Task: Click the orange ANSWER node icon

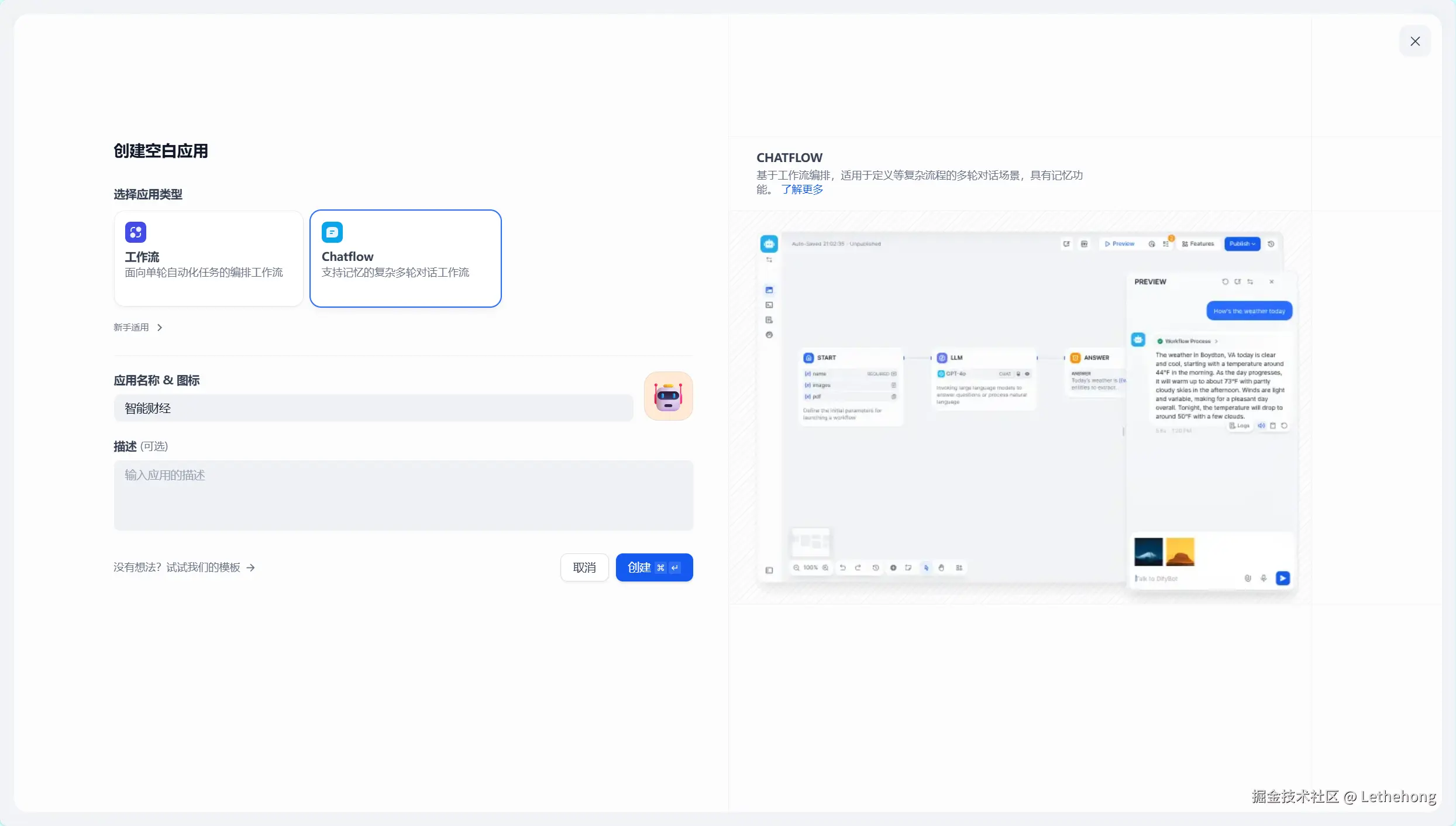Action: 1075,357
